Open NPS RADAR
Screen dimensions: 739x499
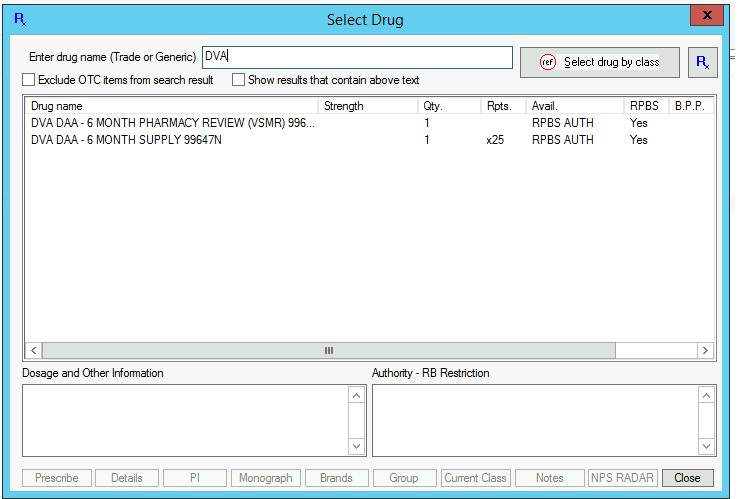point(622,478)
